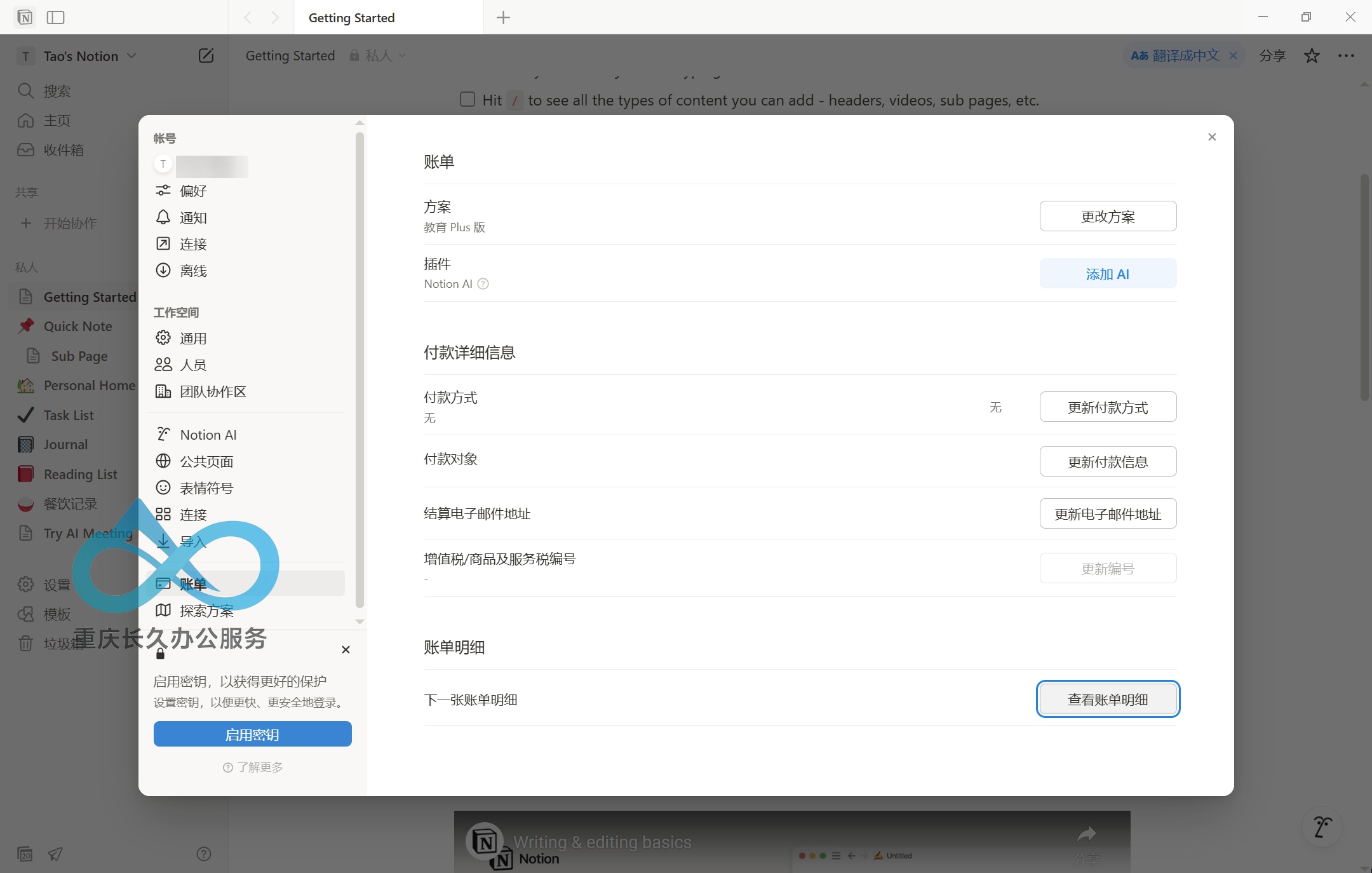This screenshot has width=1372, height=873.
Task: Dismiss the passkey prompt card
Action: (x=346, y=649)
